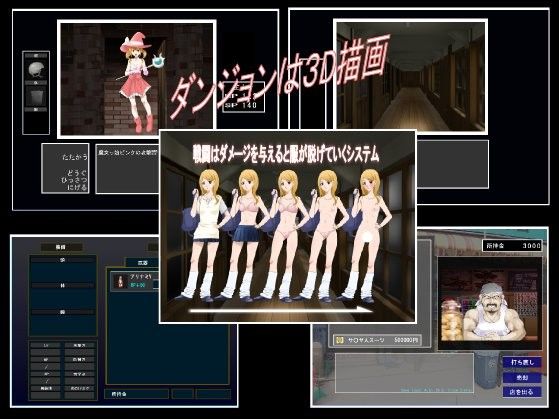Choose the ひっさつ battle command
559x419 pixels.
(75, 180)
